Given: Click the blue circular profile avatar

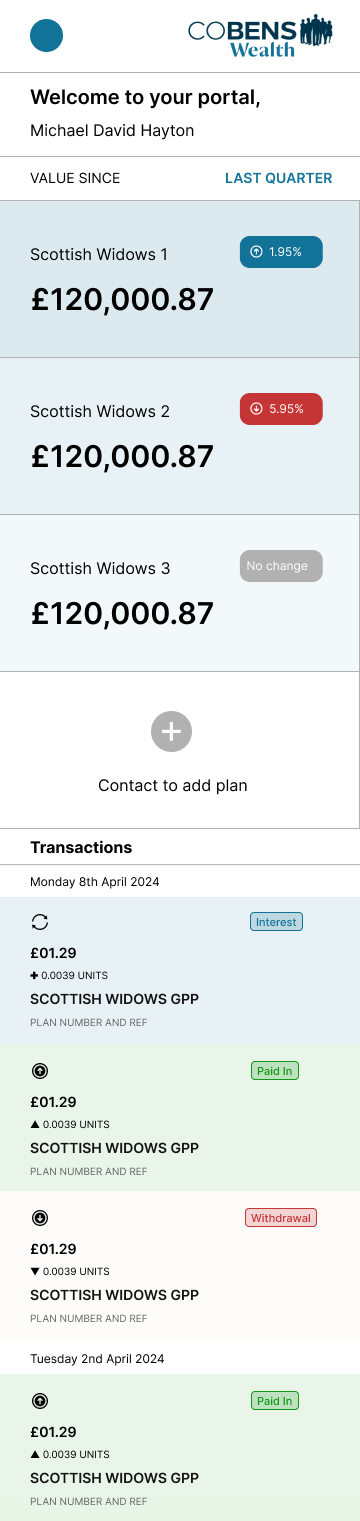Looking at the screenshot, I should pos(47,36).
